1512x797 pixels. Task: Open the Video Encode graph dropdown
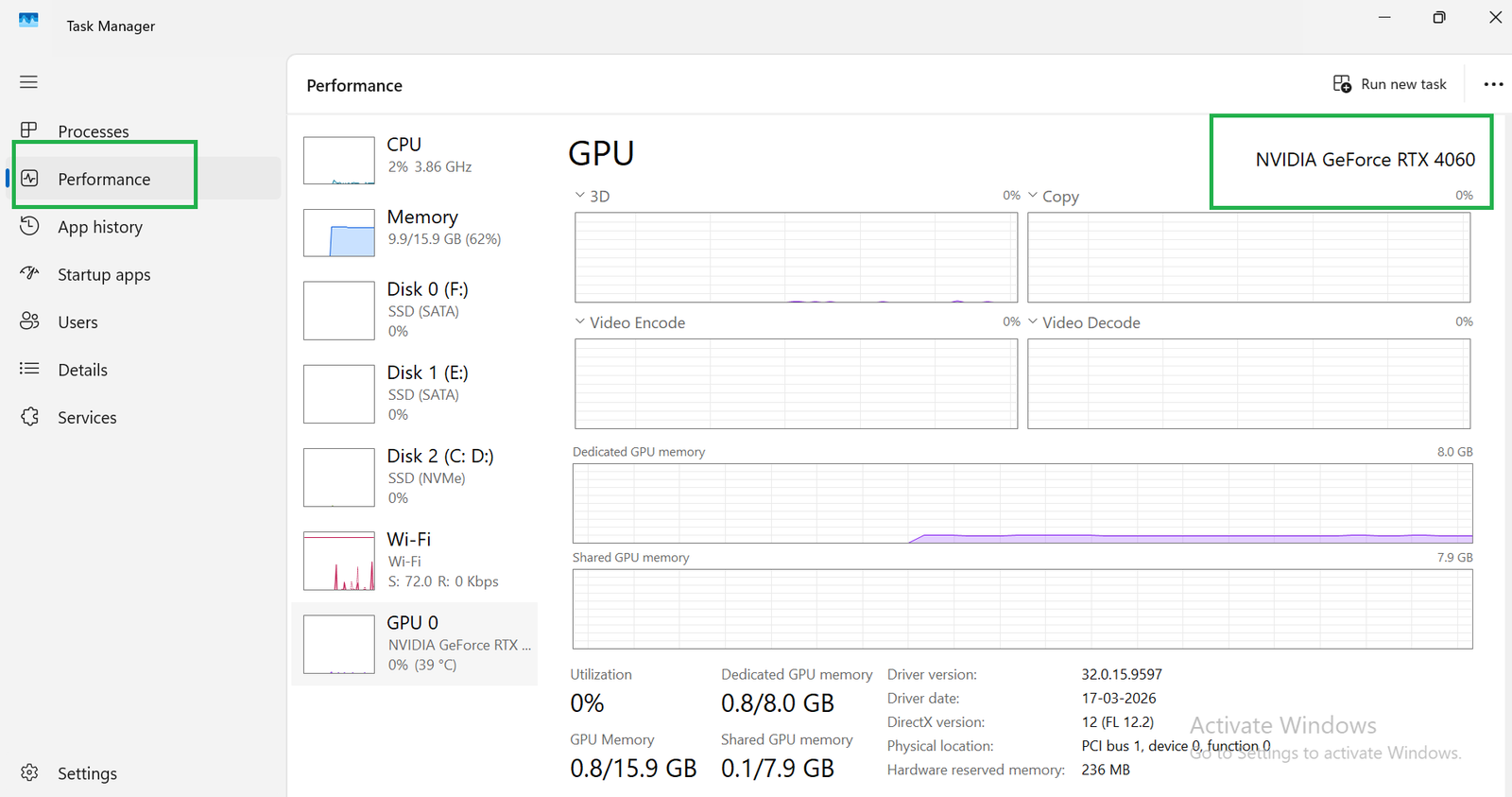[579, 321]
